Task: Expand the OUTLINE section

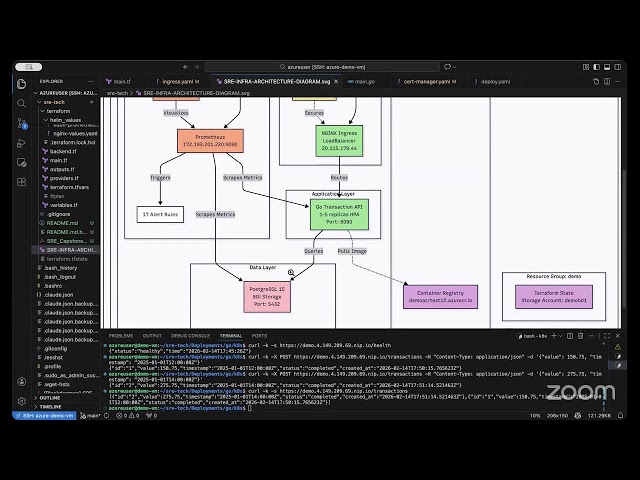Action: click(x=48, y=398)
